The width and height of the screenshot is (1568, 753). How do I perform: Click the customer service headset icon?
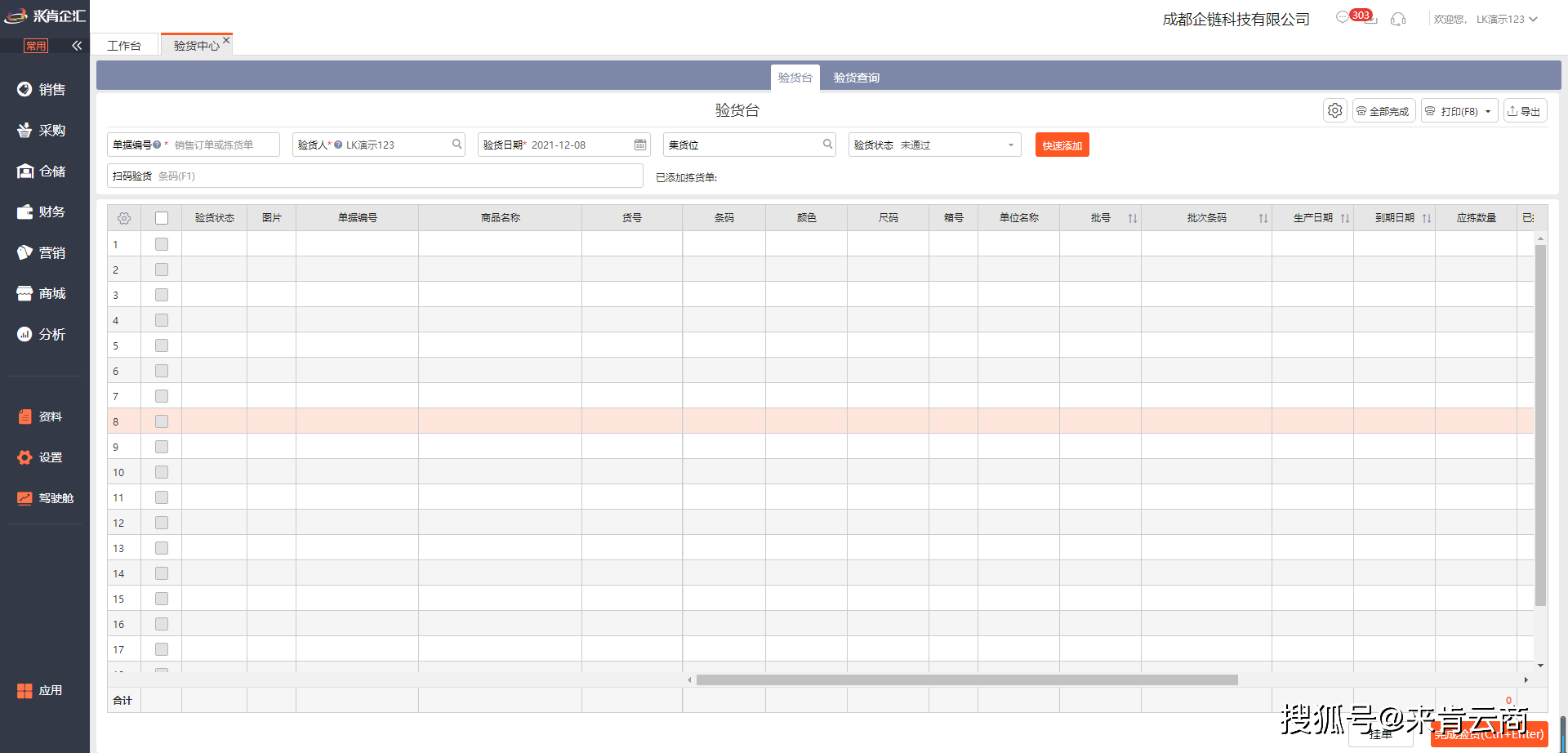point(1398,19)
